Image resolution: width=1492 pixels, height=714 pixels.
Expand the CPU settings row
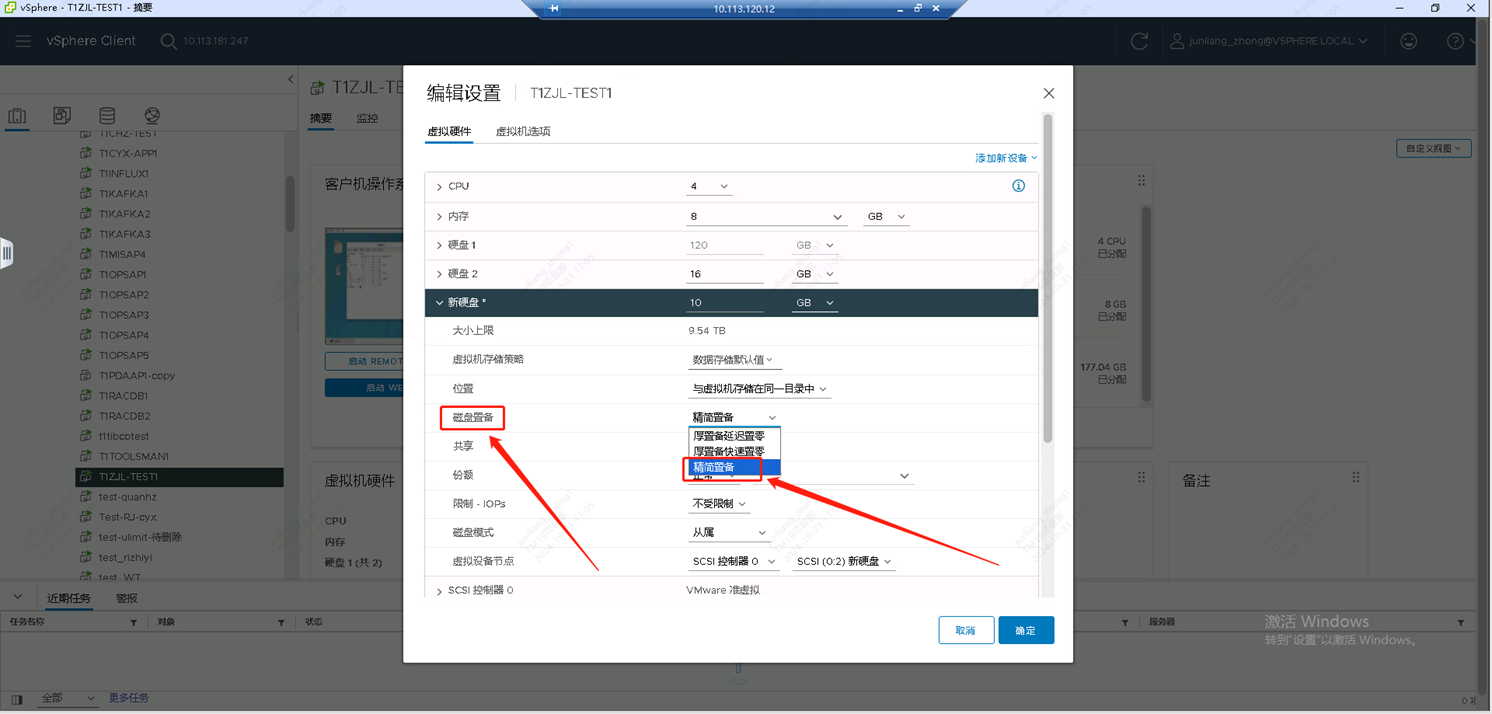pyautogui.click(x=439, y=187)
